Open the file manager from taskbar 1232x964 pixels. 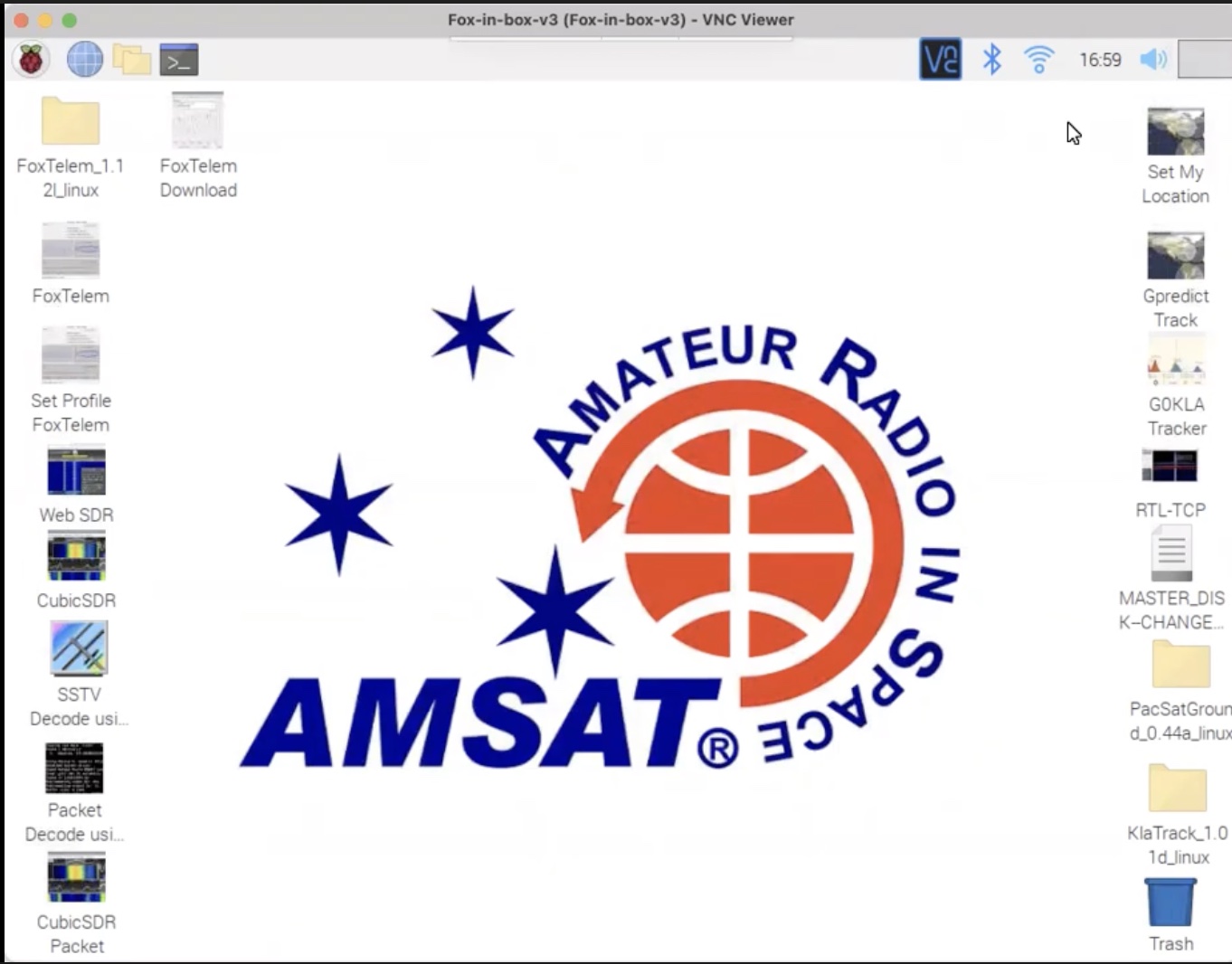[x=132, y=60]
